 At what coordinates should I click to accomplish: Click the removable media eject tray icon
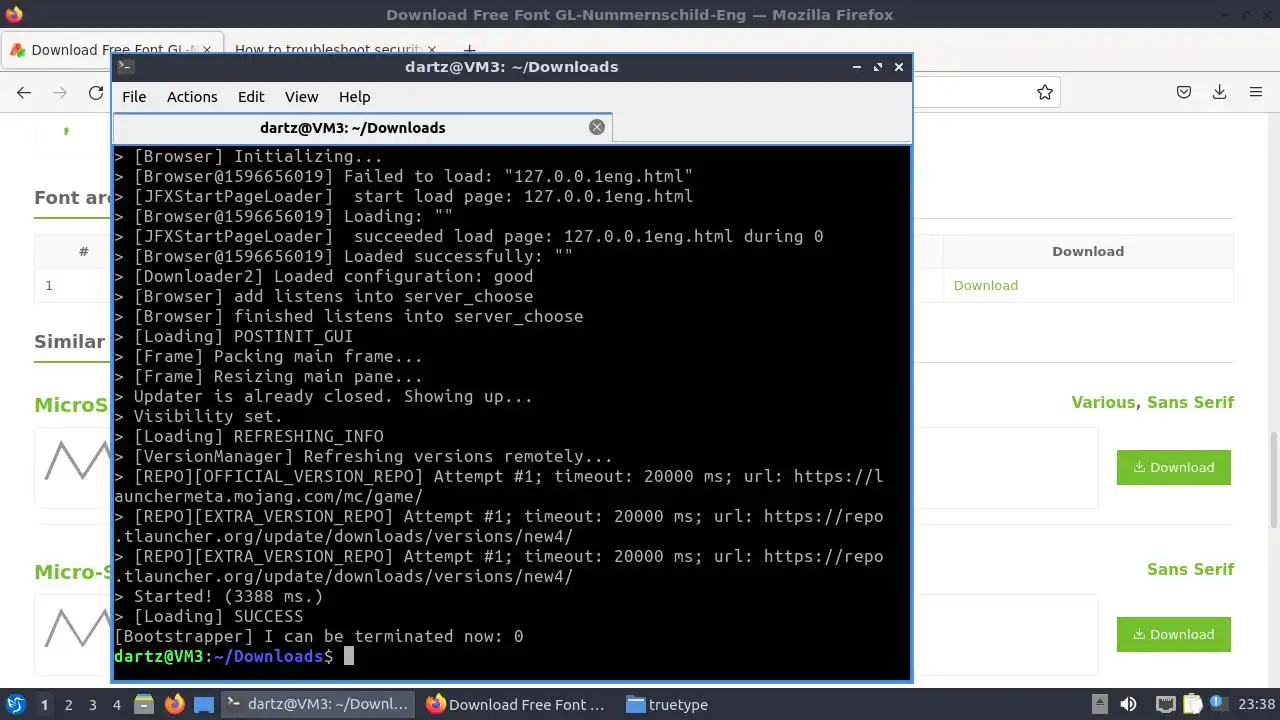[x=1099, y=704]
